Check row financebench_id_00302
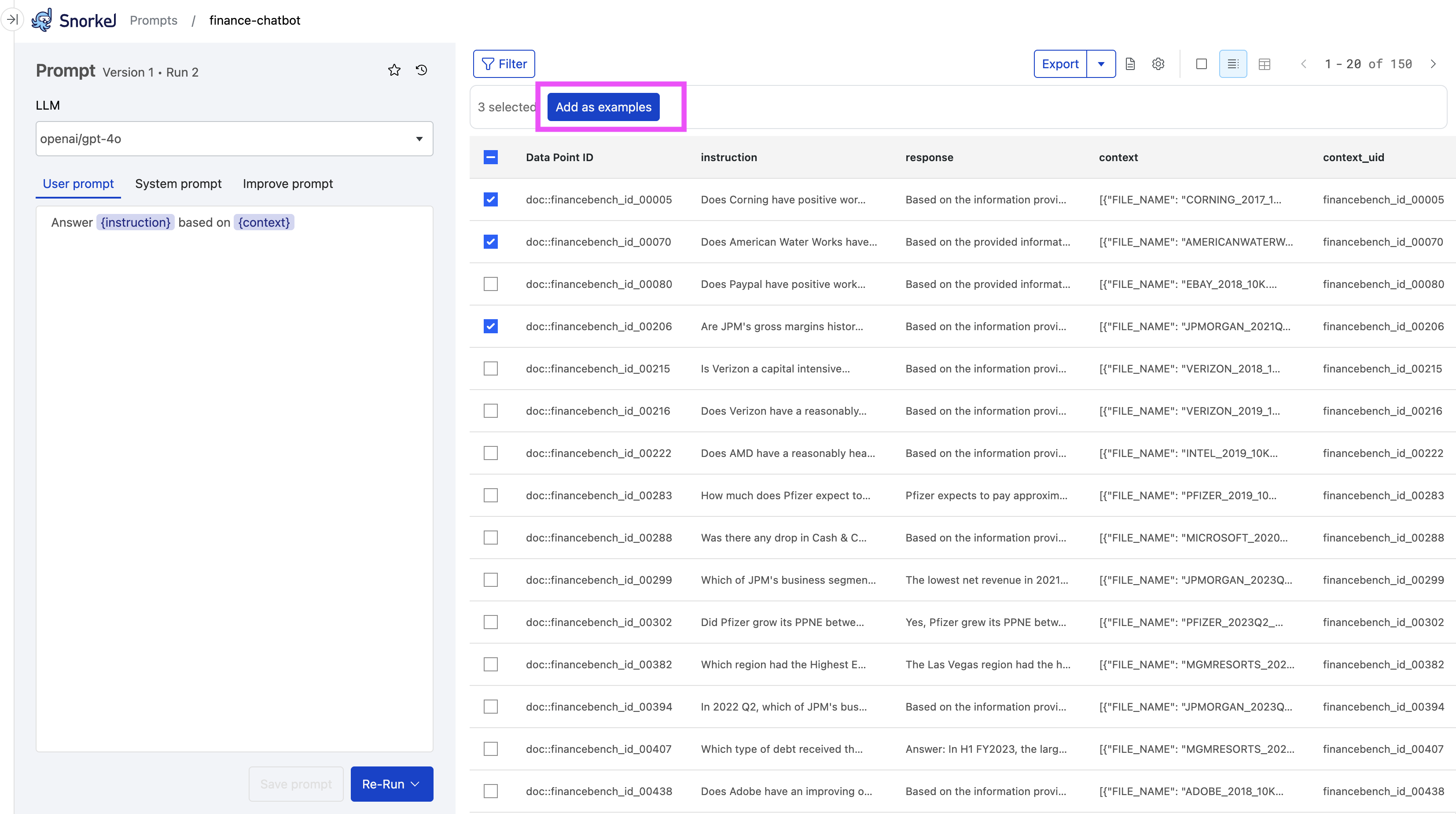 click(490, 622)
